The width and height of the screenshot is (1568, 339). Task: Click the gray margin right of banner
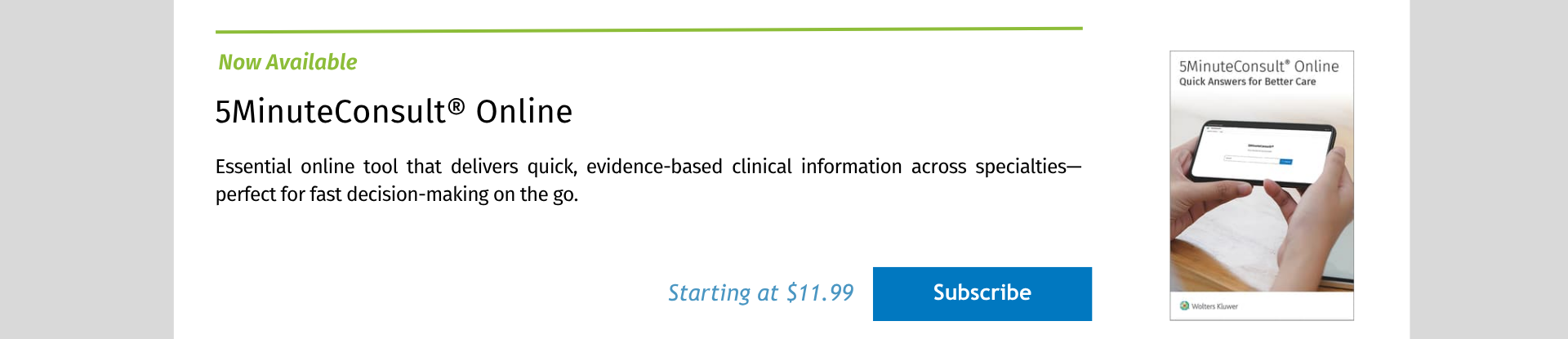pyautogui.click(x=1488, y=169)
